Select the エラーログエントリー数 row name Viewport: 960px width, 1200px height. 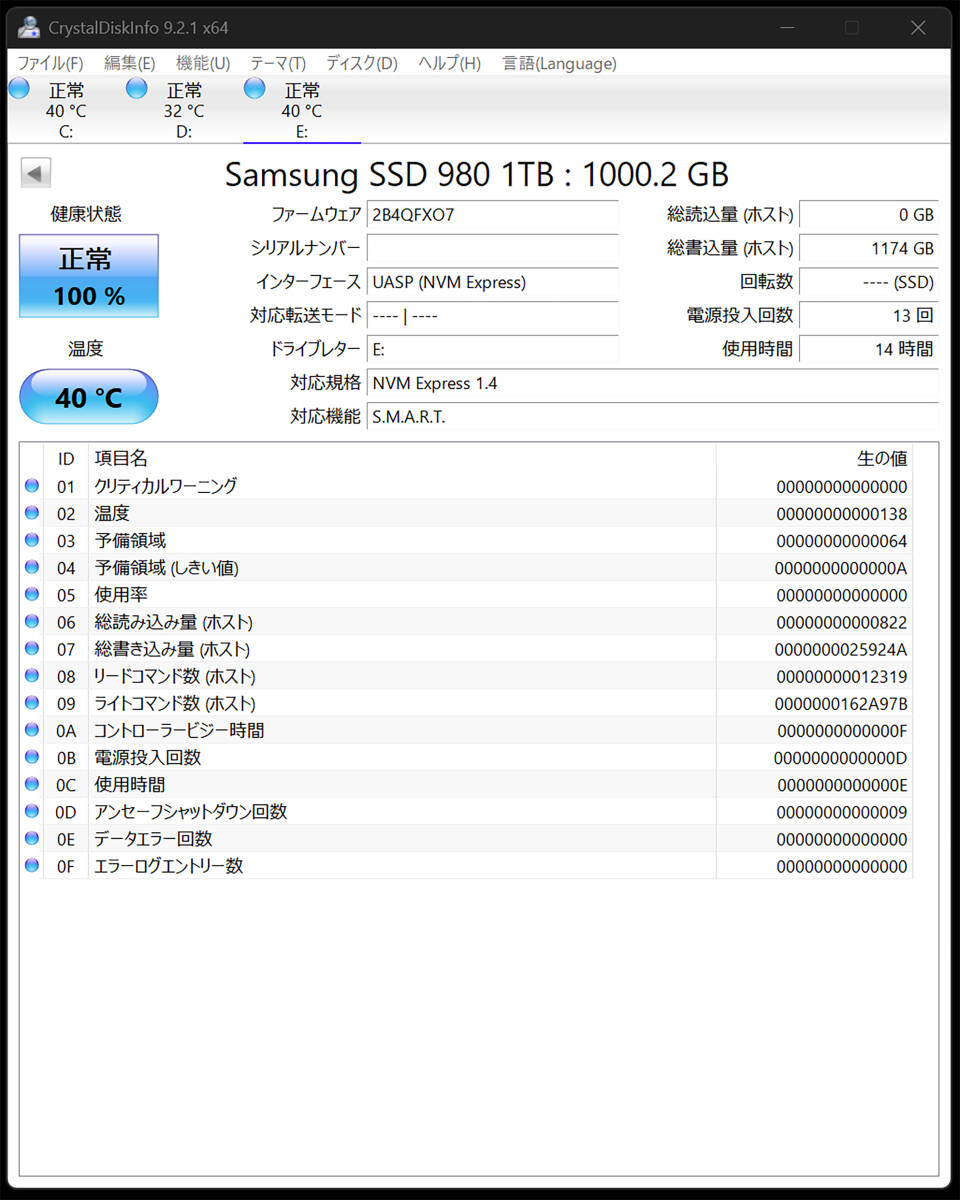[169, 865]
